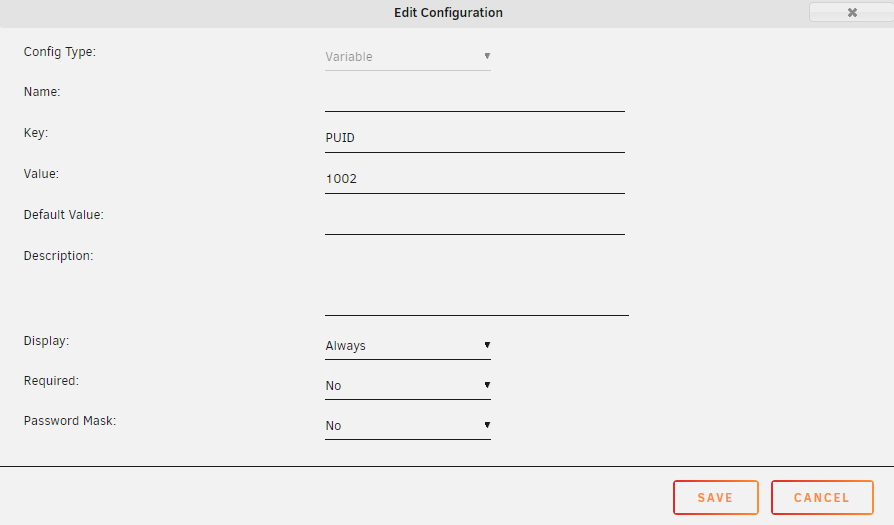
Task: Click the Required label text
Action: (51, 381)
